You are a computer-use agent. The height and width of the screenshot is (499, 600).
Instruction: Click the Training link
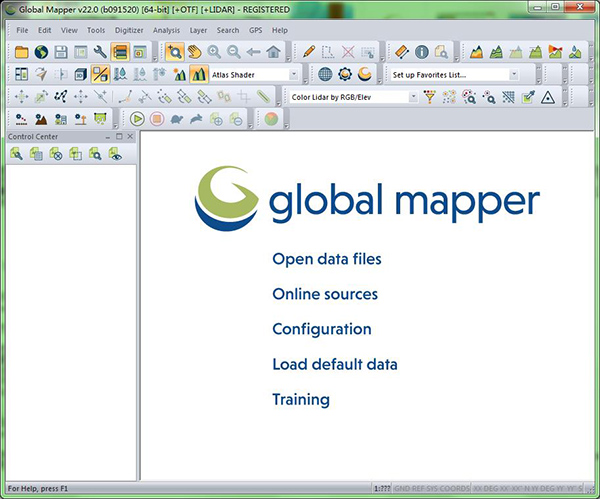coord(301,400)
